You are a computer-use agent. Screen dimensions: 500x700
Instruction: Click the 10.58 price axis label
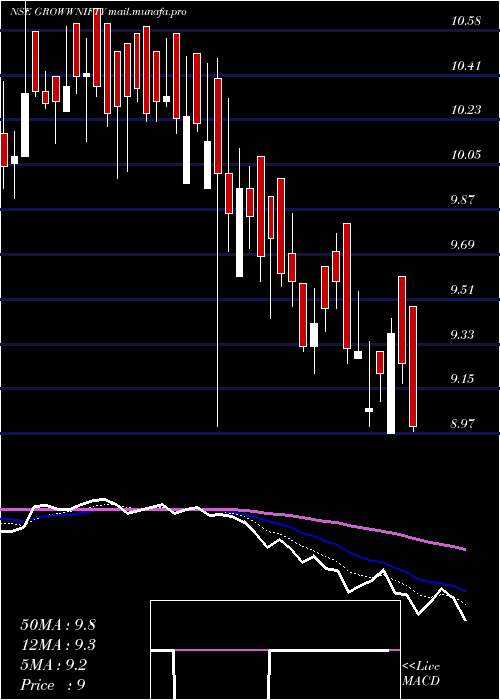click(466, 21)
